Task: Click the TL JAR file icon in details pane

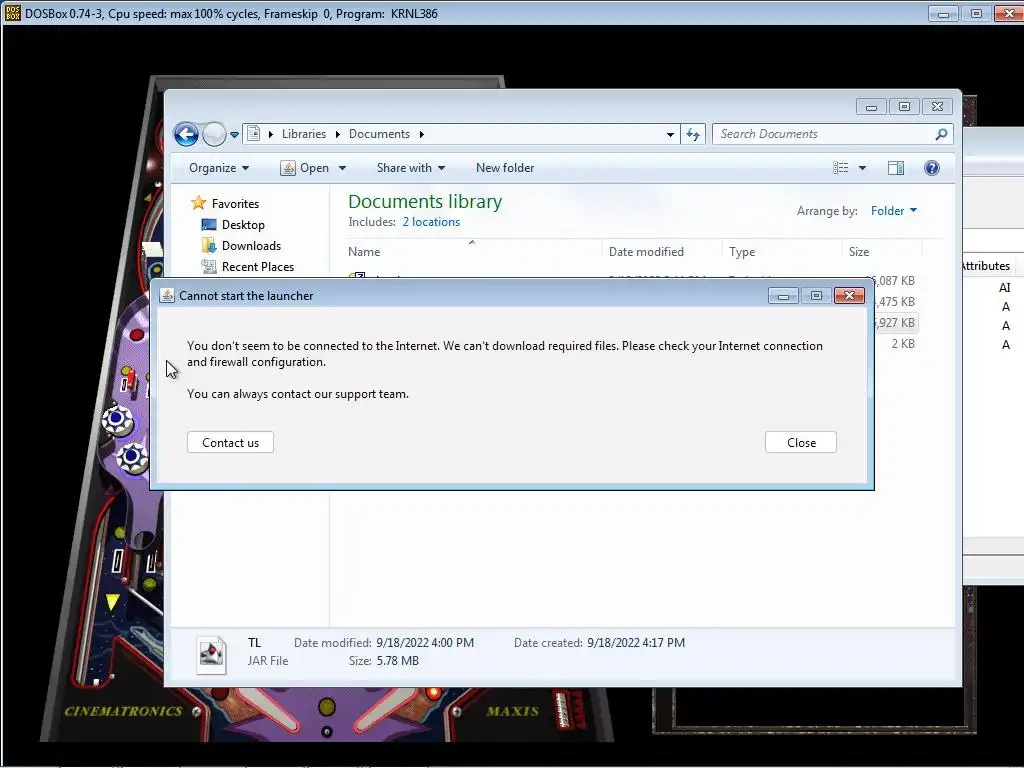Action: (212, 654)
